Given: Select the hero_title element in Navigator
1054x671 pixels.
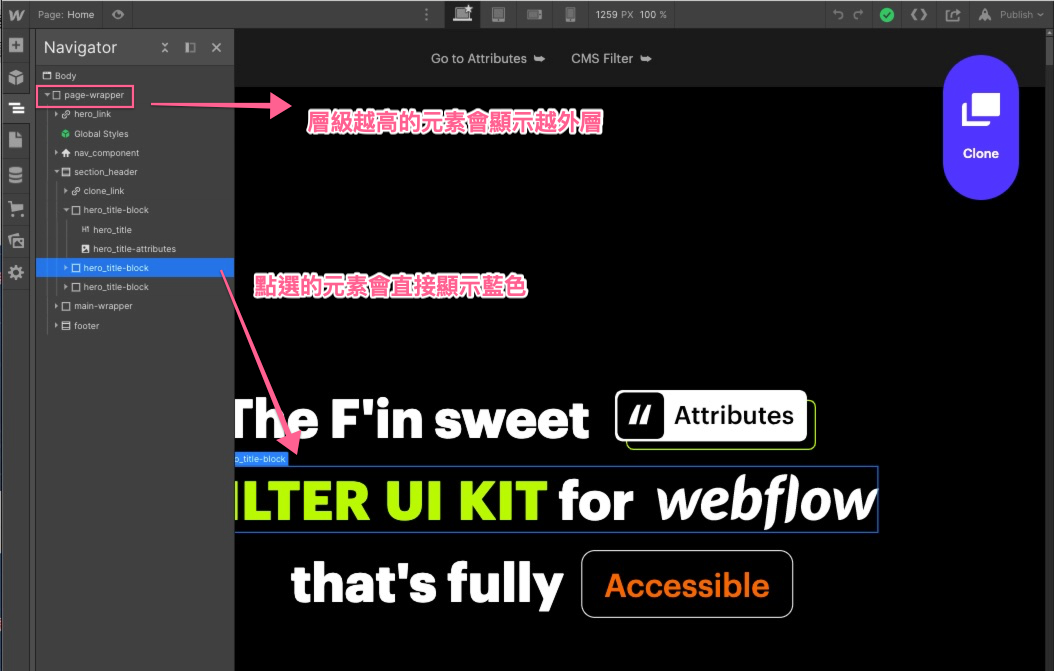Looking at the screenshot, I should 112,230.
